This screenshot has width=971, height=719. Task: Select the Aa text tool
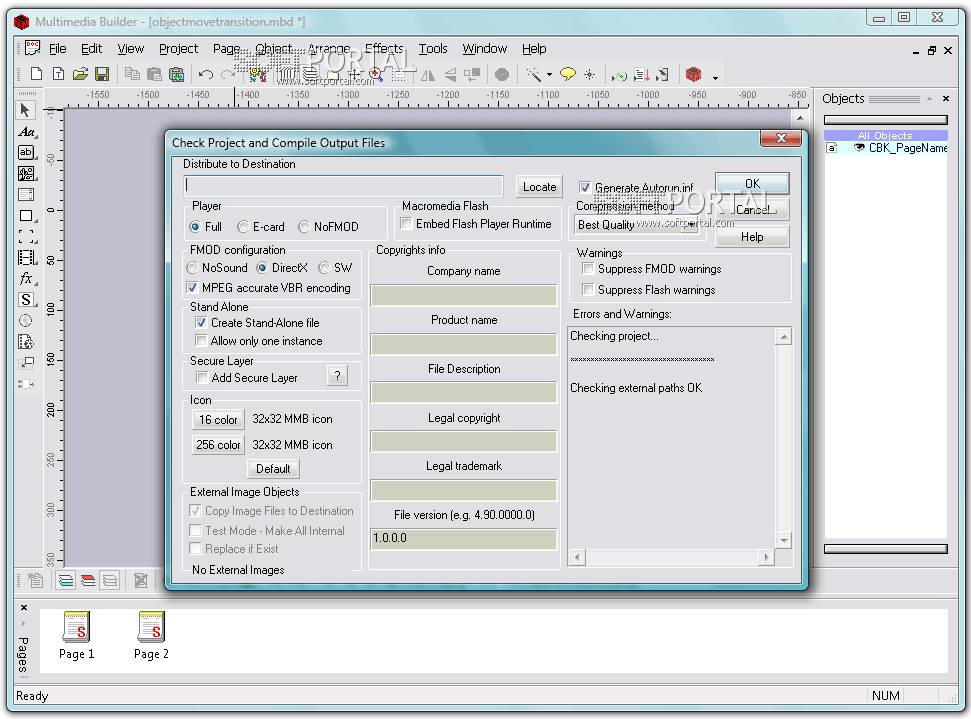[26, 131]
